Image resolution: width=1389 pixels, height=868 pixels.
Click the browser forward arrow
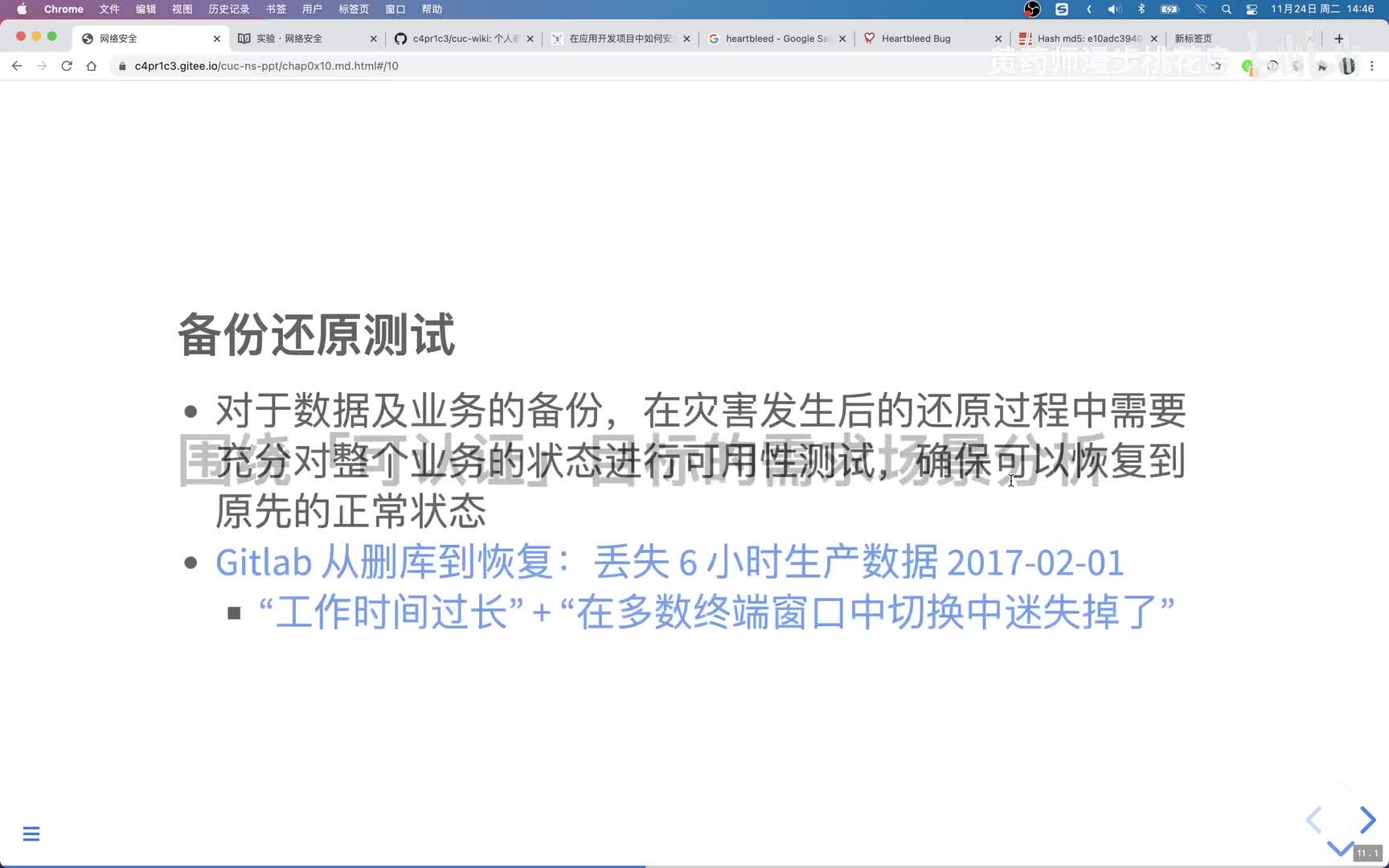[x=42, y=66]
